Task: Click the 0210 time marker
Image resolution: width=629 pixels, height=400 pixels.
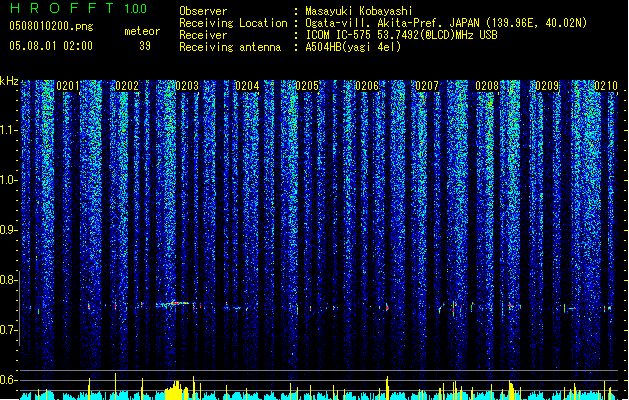Action: [x=606, y=86]
